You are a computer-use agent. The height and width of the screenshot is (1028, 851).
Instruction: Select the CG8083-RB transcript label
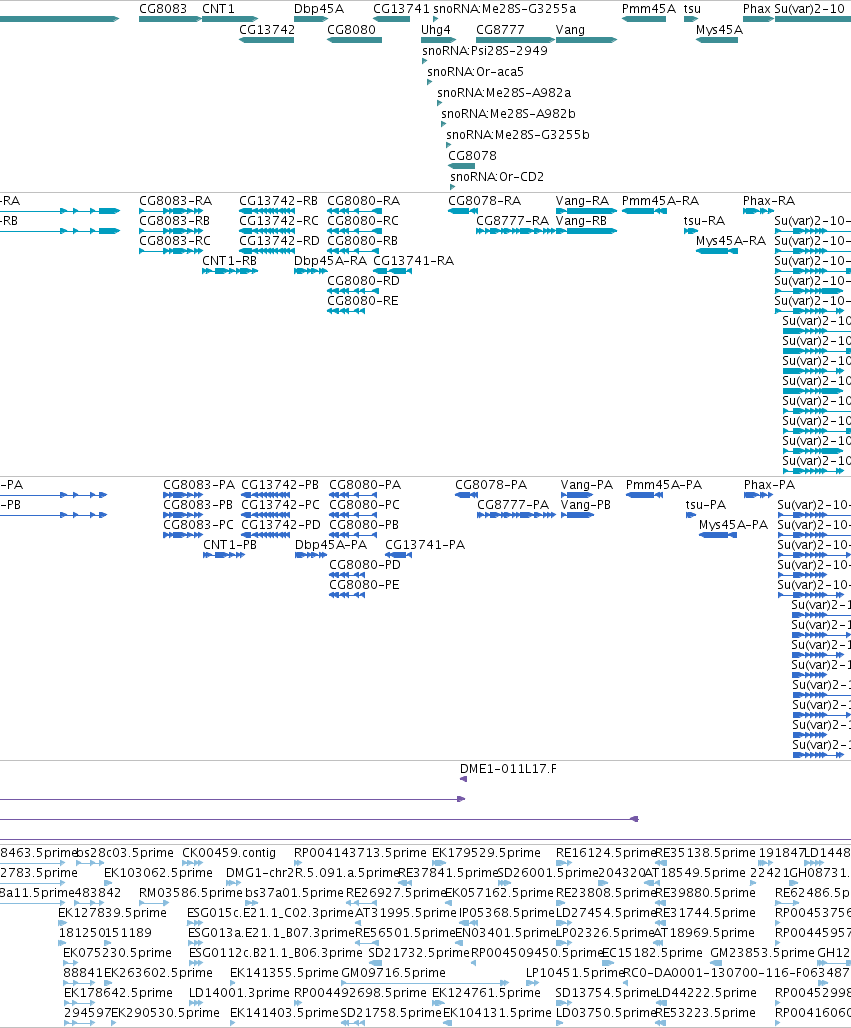tap(174, 220)
